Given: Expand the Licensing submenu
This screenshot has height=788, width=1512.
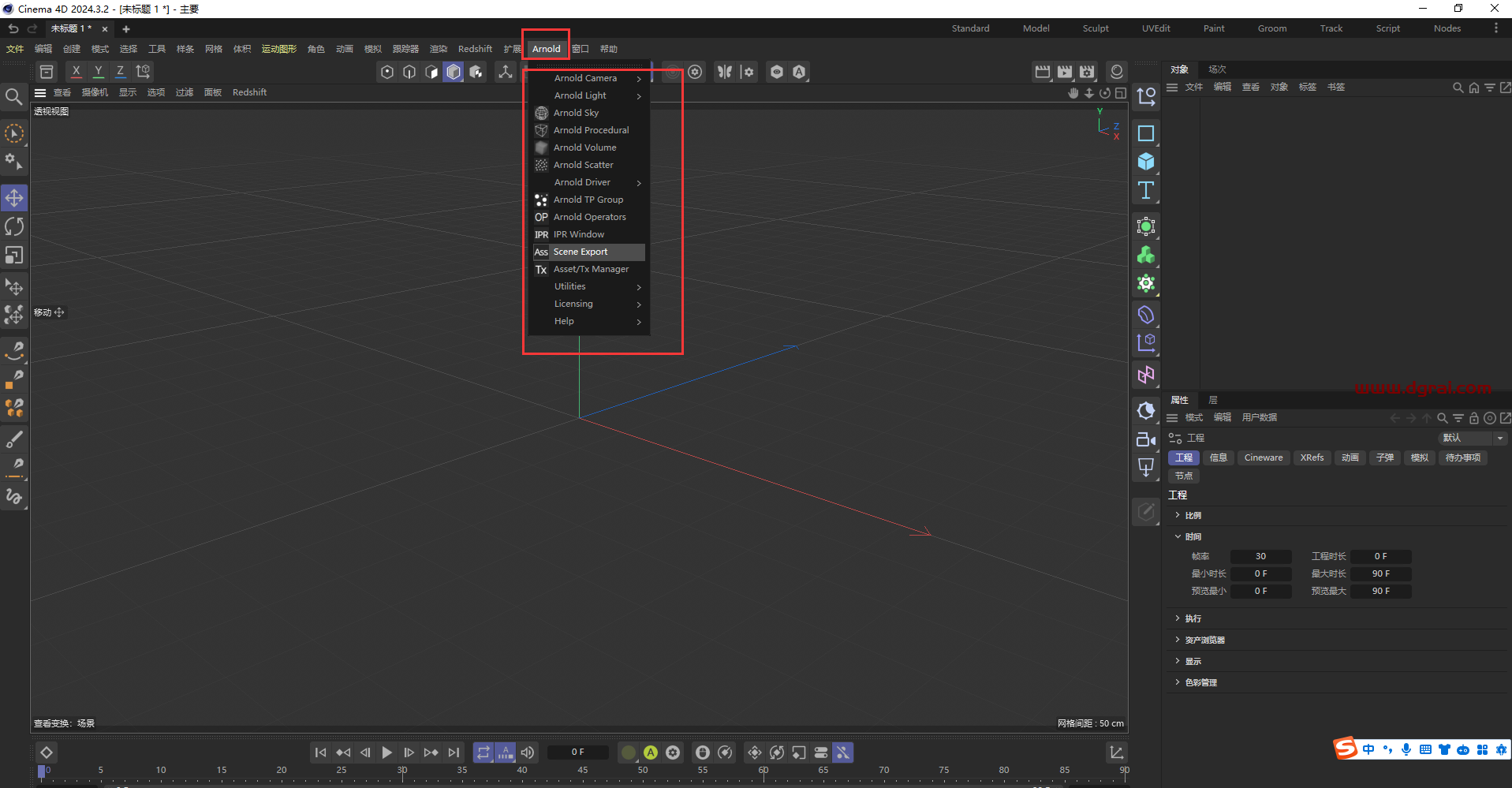Looking at the screenshot, I should click(588, 304).
